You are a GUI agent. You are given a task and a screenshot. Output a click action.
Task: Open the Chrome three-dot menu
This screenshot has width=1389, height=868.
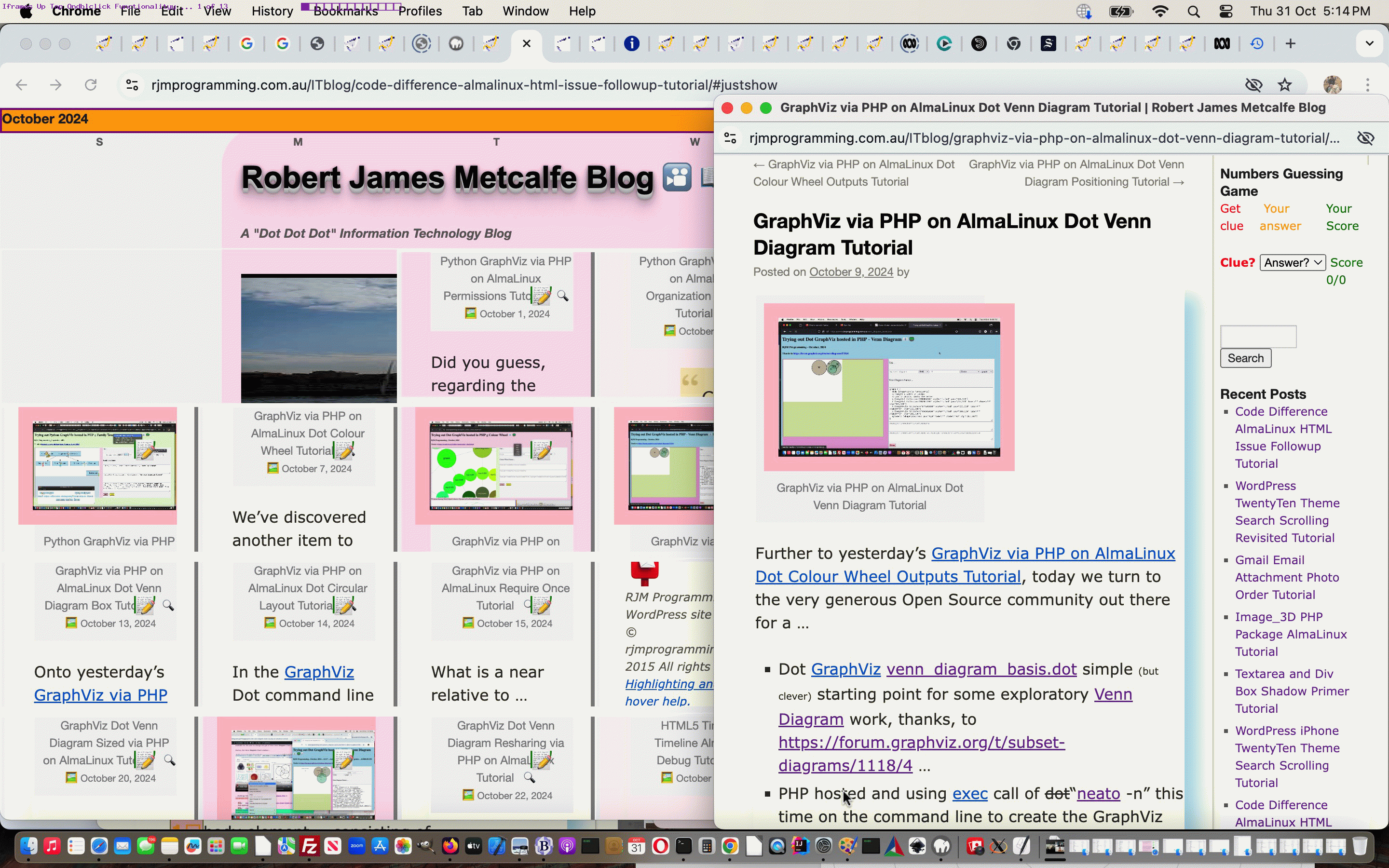1368,85
